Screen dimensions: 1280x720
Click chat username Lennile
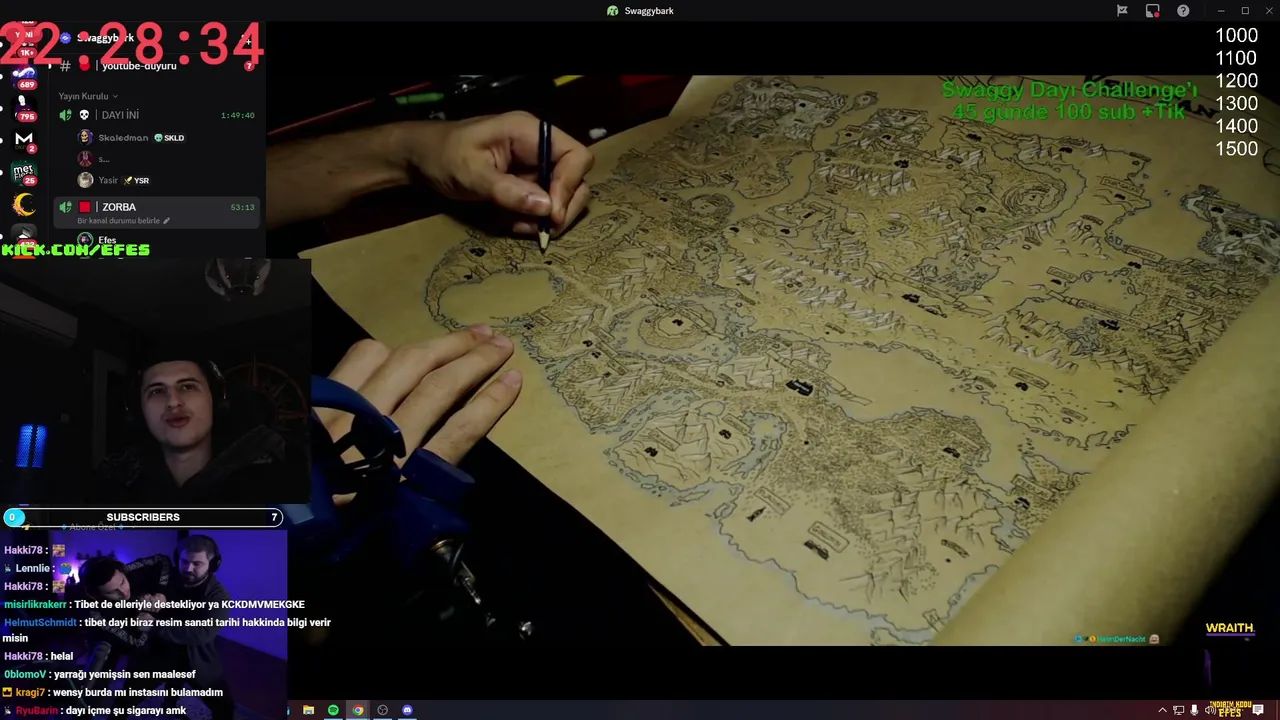pyautogui.click(x=33, y=568)
